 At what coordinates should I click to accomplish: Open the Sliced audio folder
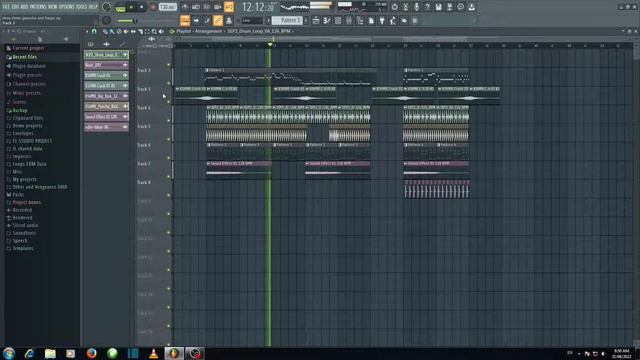pos(25,225)
